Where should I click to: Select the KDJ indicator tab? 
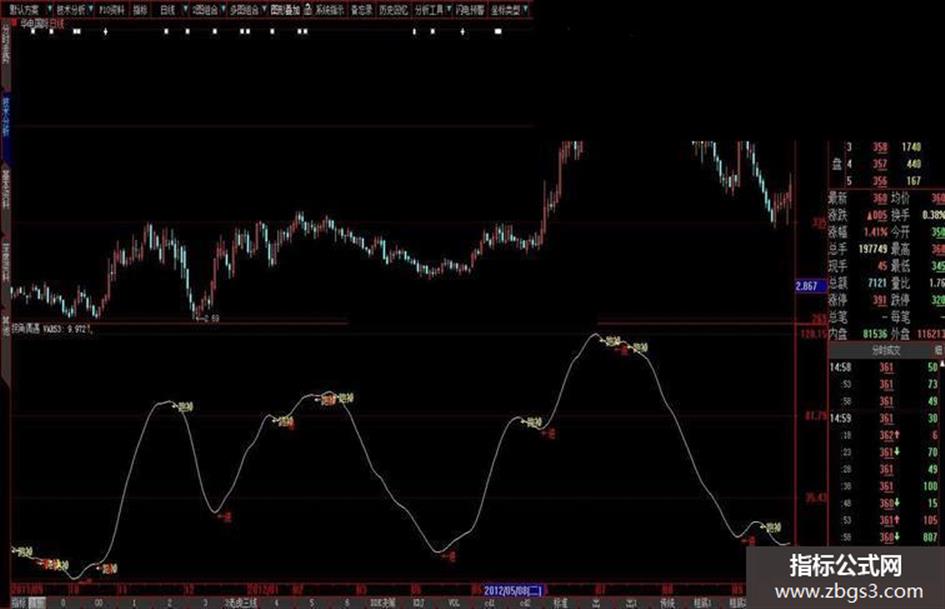(418, 602)
